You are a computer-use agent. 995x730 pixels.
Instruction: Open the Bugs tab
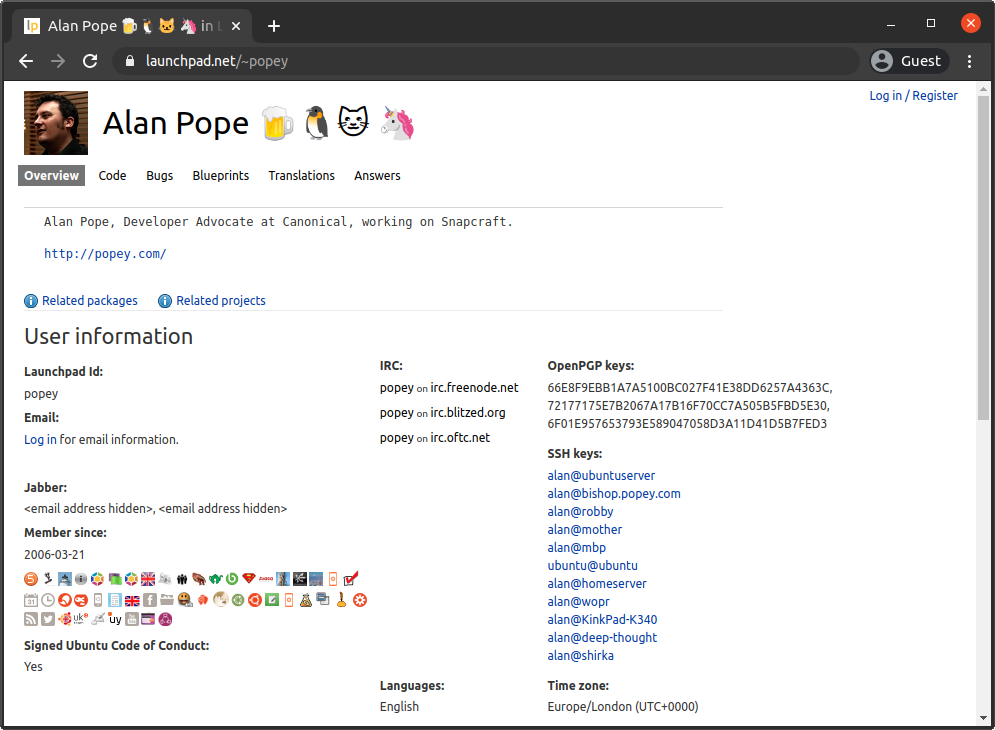[x=159, y=176]
